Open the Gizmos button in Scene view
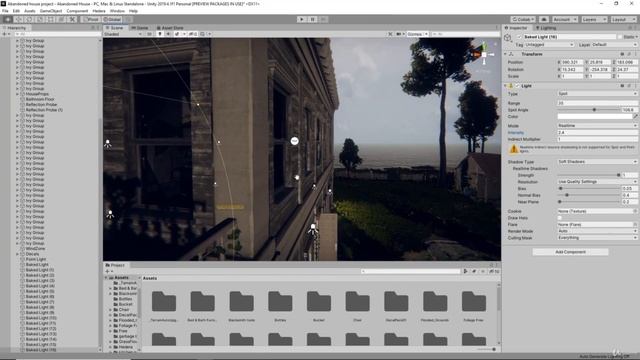Screen dimensions: 640x360 point(417,34)
